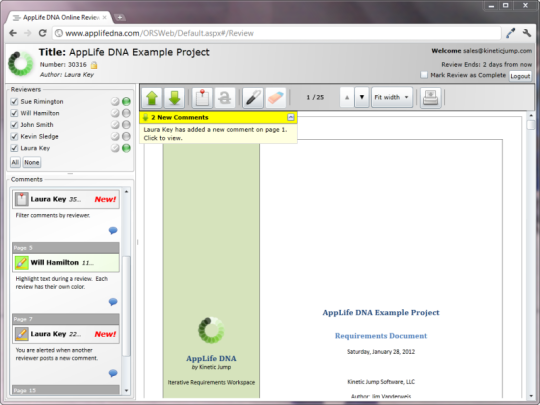Click the vertical splitter beside the comments panel

[137, 242]
